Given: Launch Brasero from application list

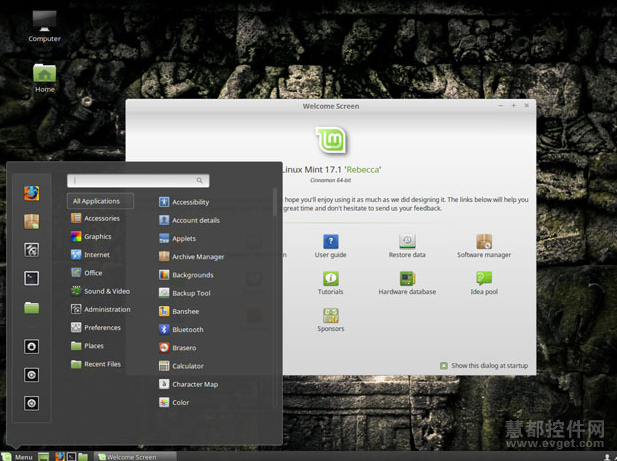Looking at the screenshot, I should [x=177, y=348].
